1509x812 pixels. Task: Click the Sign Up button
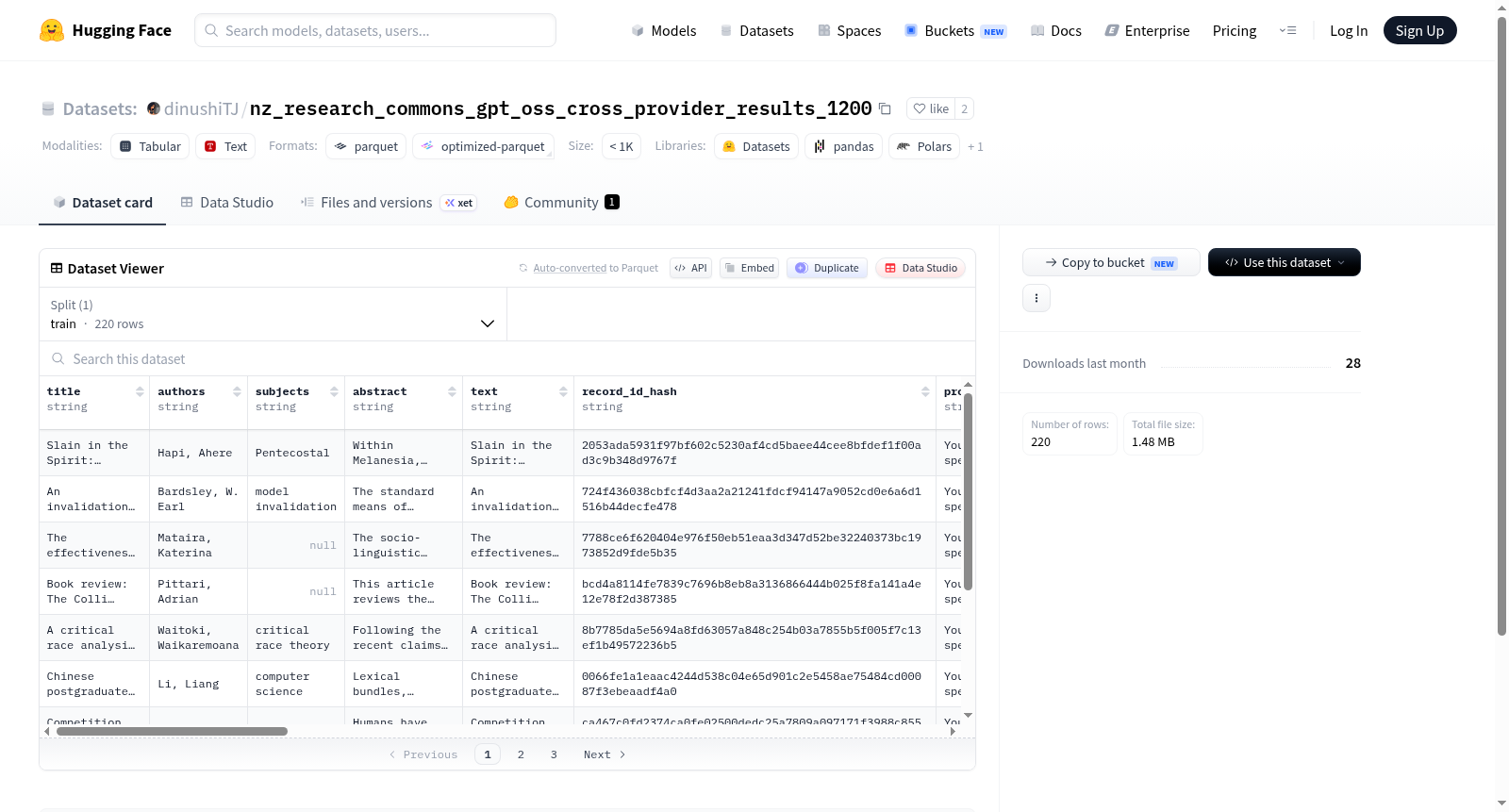coord(1419,30)
